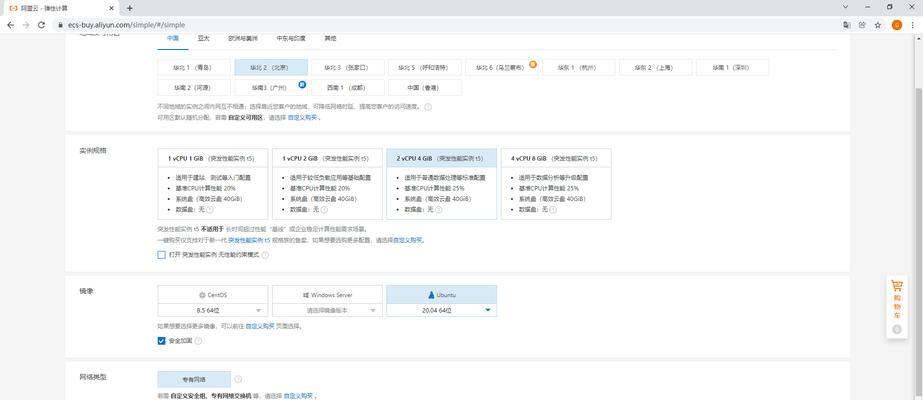The width and height of the screenshot is (923, 400).
Task: Click help icon beside 专有网络 button
Action: pyautogui.click(x=238, y=379)
